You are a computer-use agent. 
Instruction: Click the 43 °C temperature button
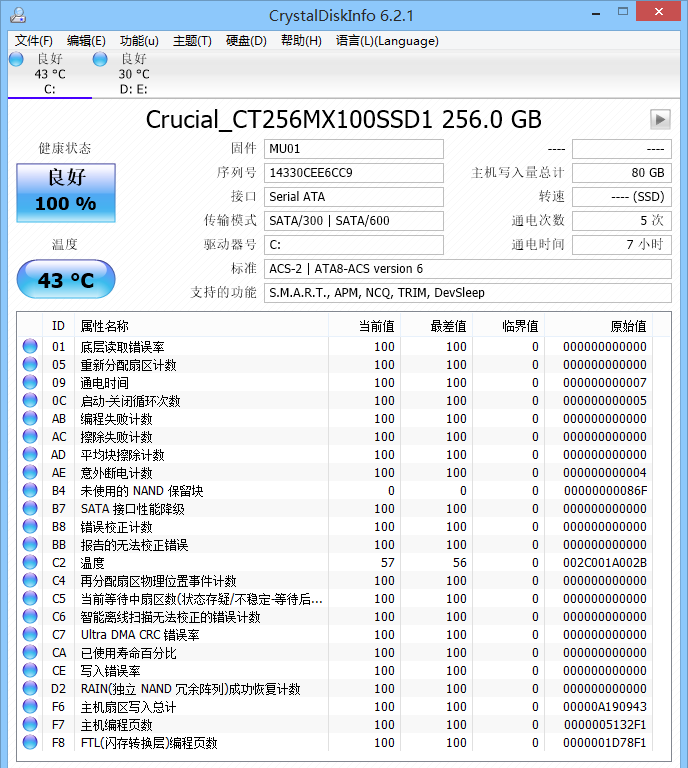click(x=66, y=279)
